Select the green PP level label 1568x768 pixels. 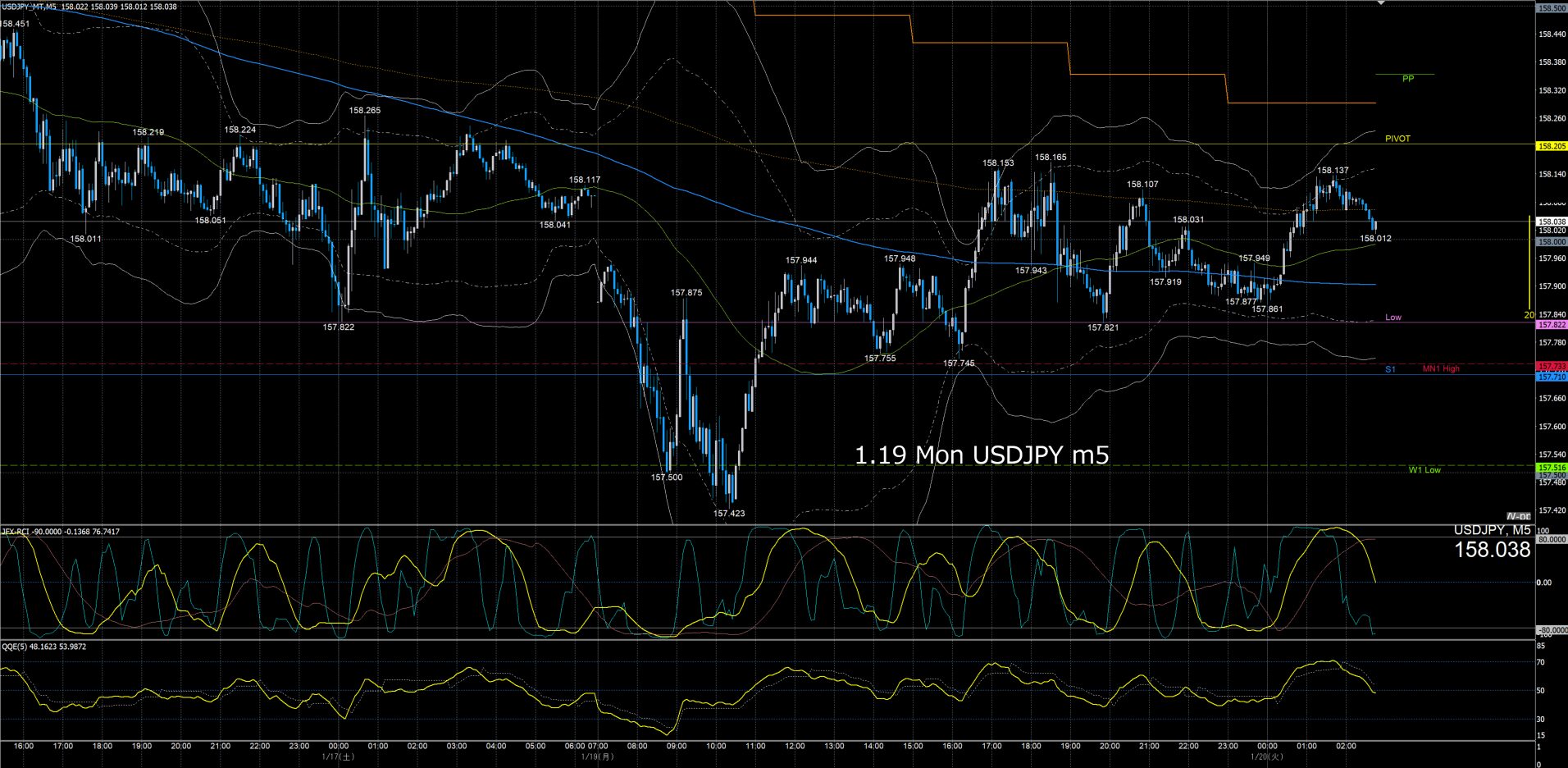[1407, 79]
